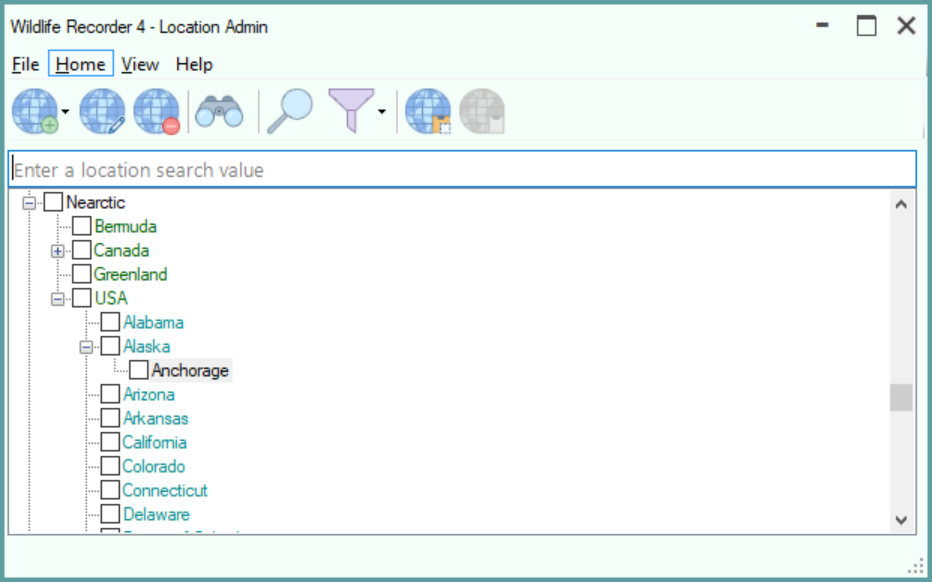Maximize the Location Admin window
The width and height of the screenshot is (932, 582).
coord(866,26)
